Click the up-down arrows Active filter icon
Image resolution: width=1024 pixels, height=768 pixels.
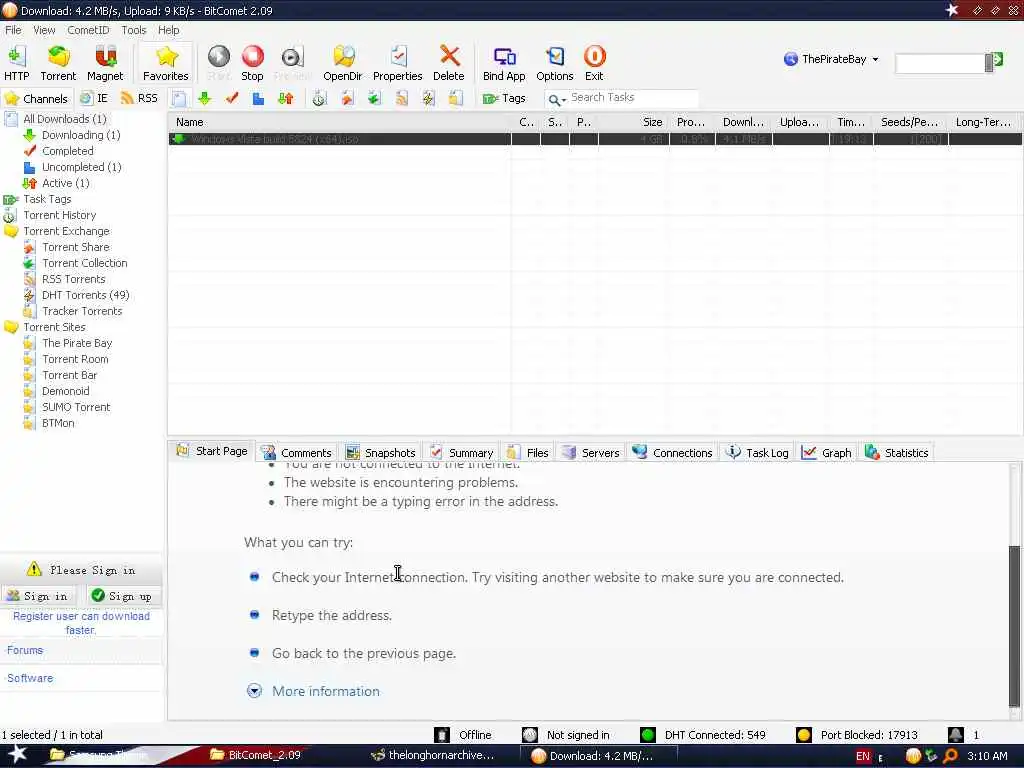(285, 99)
